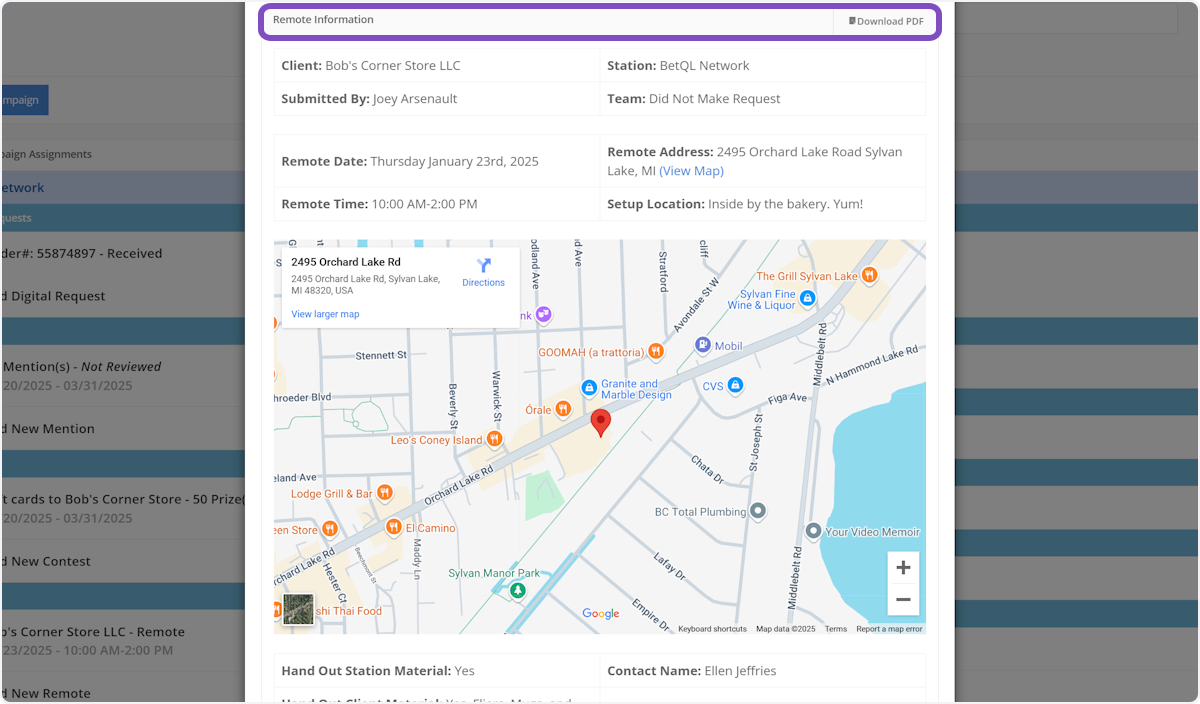Image resolution: width=1200 pixels, height=704 pixels.
Task: Switch to satellite view thumbnail
Action: 298,609
